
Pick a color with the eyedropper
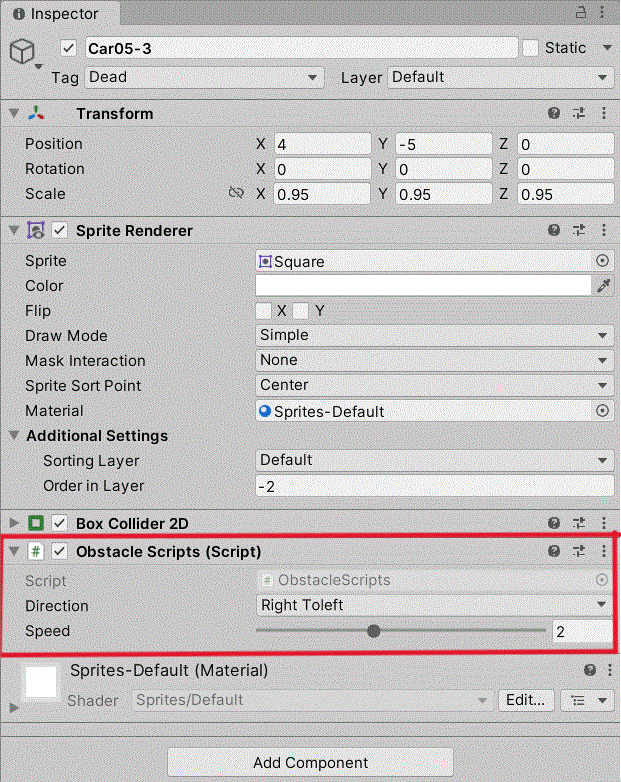coord(604,286)
